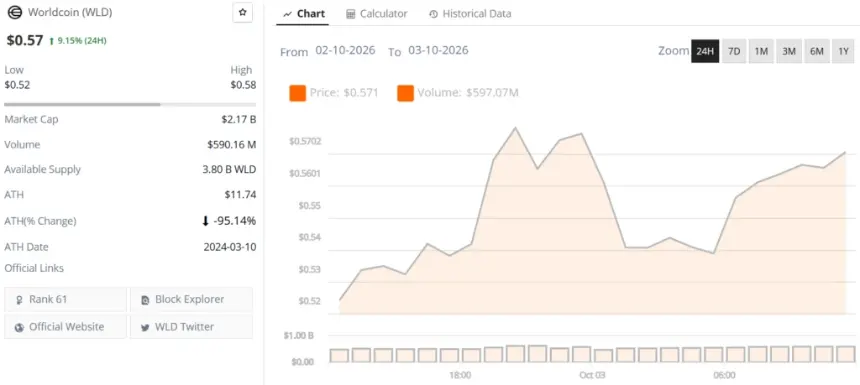Click the $0.5702 y-axis label
Screen dimensions: 860x385
(x=305, y=141)
